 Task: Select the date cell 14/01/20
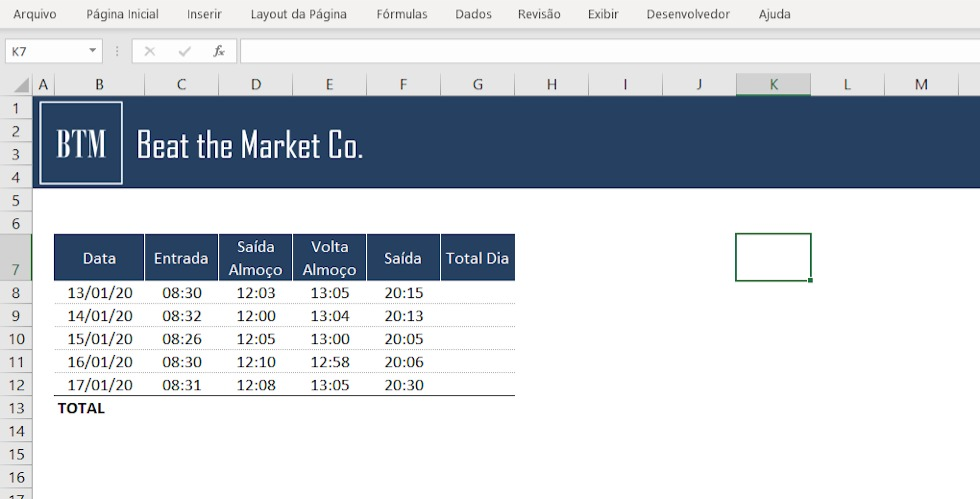pyautogui.click(x=99, y=316)
